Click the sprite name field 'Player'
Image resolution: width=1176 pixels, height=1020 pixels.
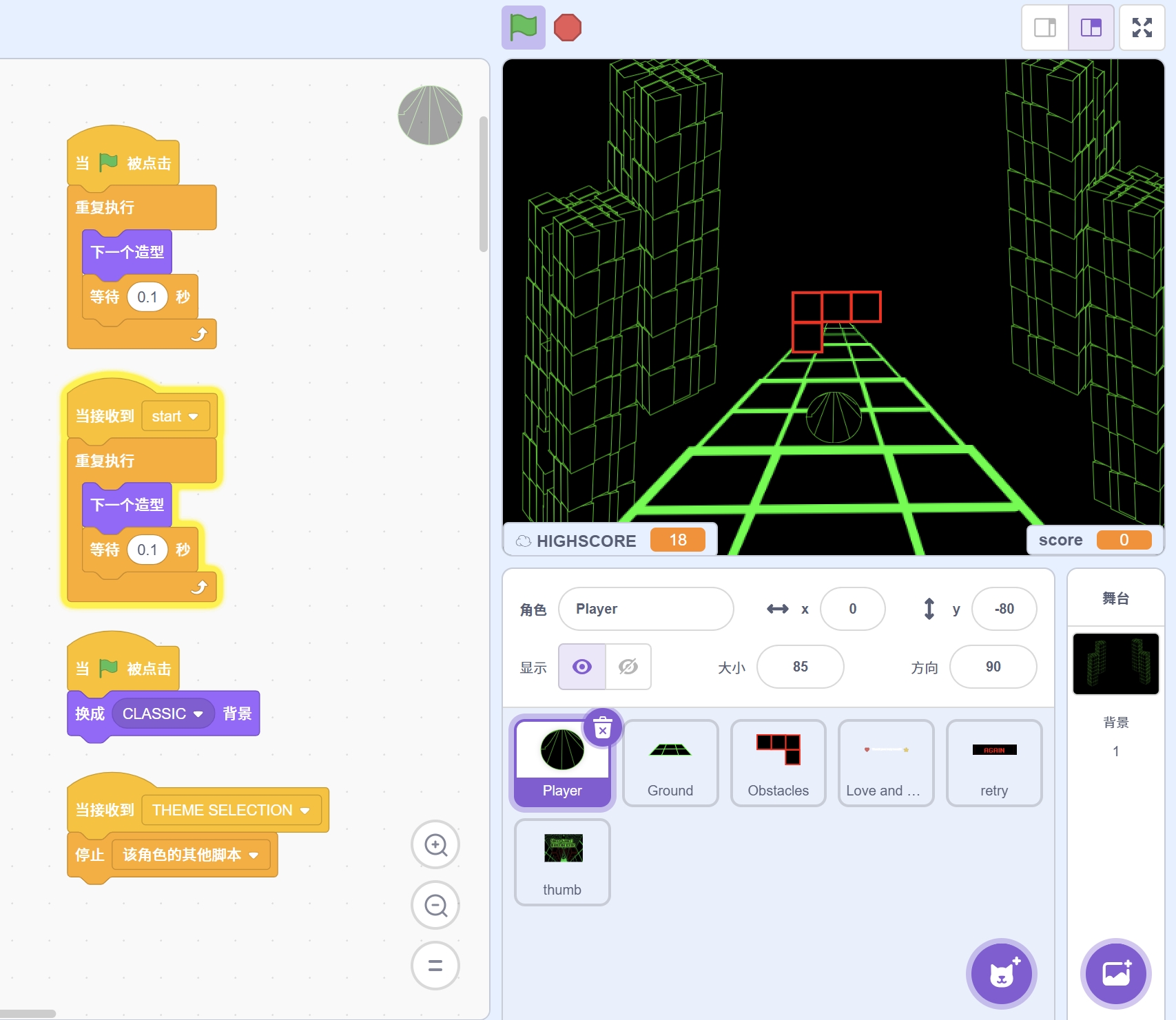[x=646, y=609]
